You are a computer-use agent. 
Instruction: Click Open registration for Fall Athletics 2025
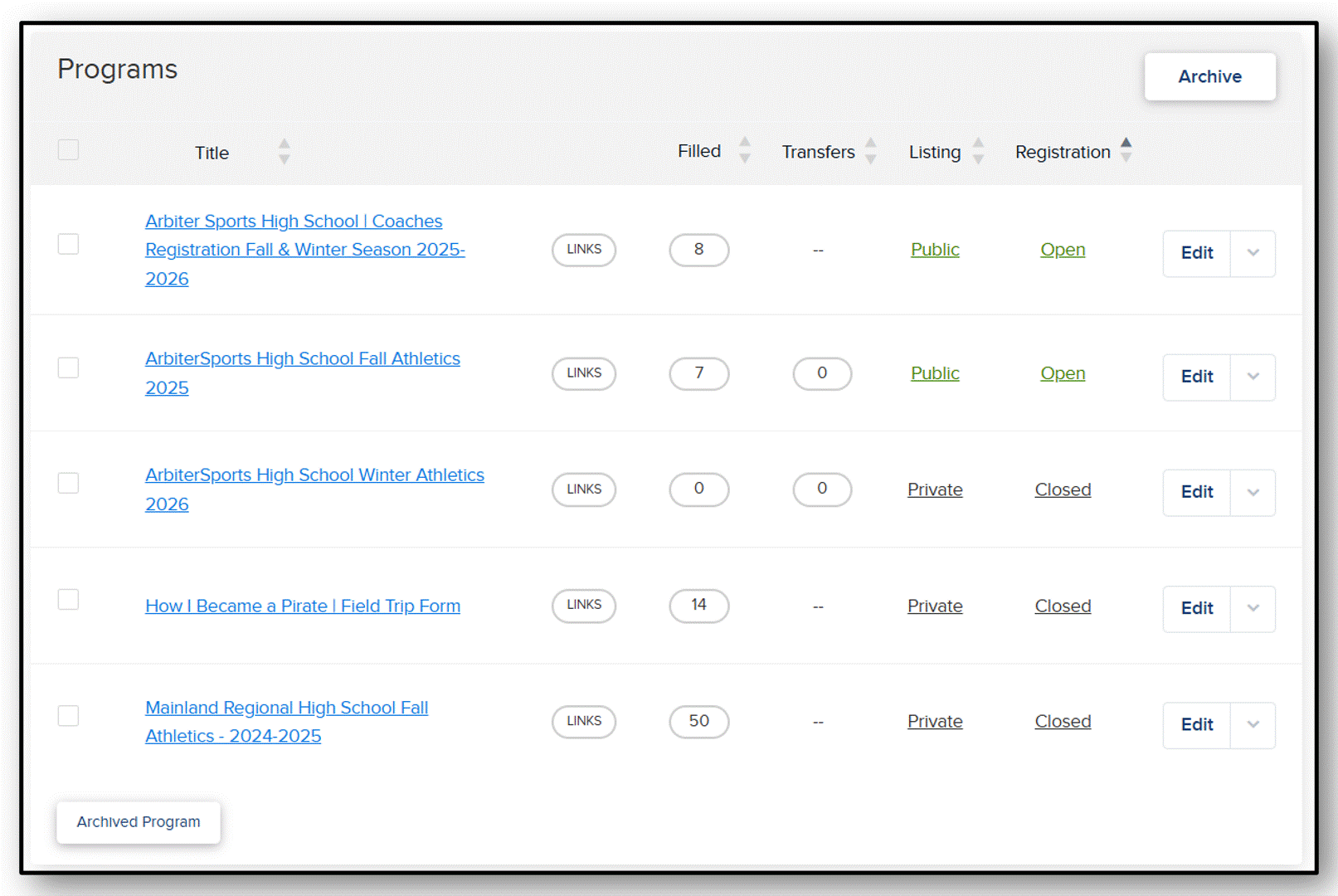pos(1063,373)
